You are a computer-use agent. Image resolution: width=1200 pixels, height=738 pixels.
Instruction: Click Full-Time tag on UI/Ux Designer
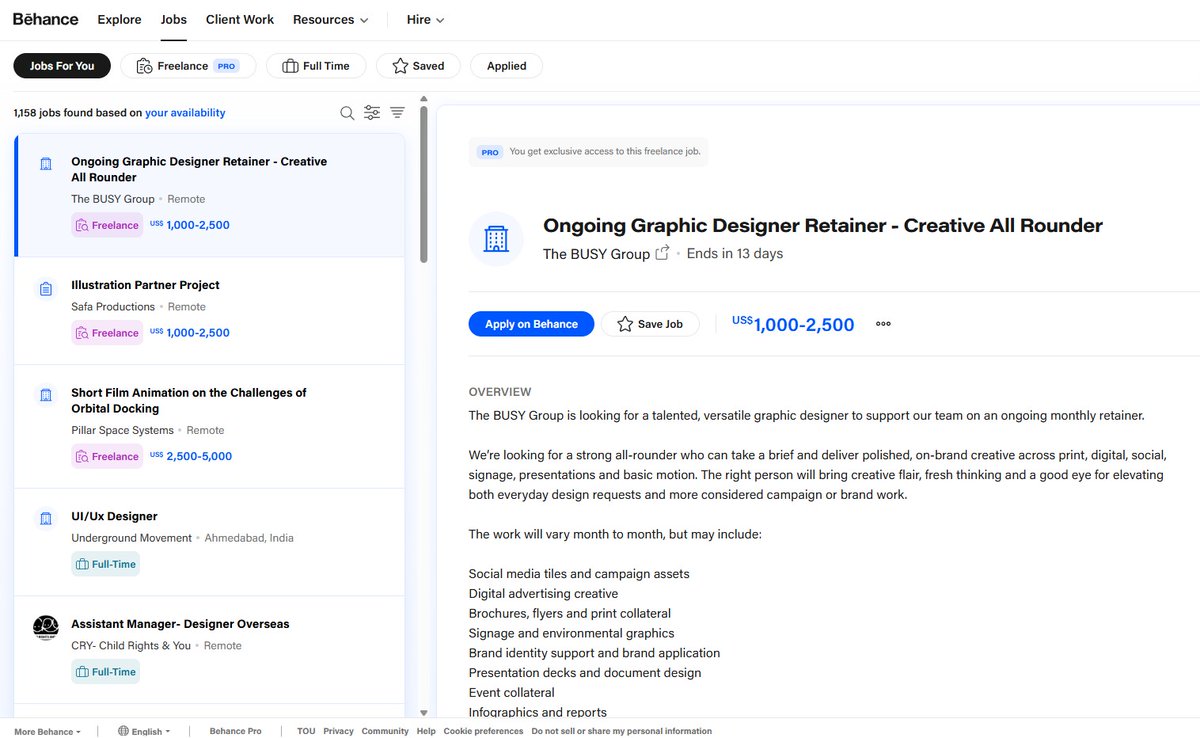tap(105, 564)
